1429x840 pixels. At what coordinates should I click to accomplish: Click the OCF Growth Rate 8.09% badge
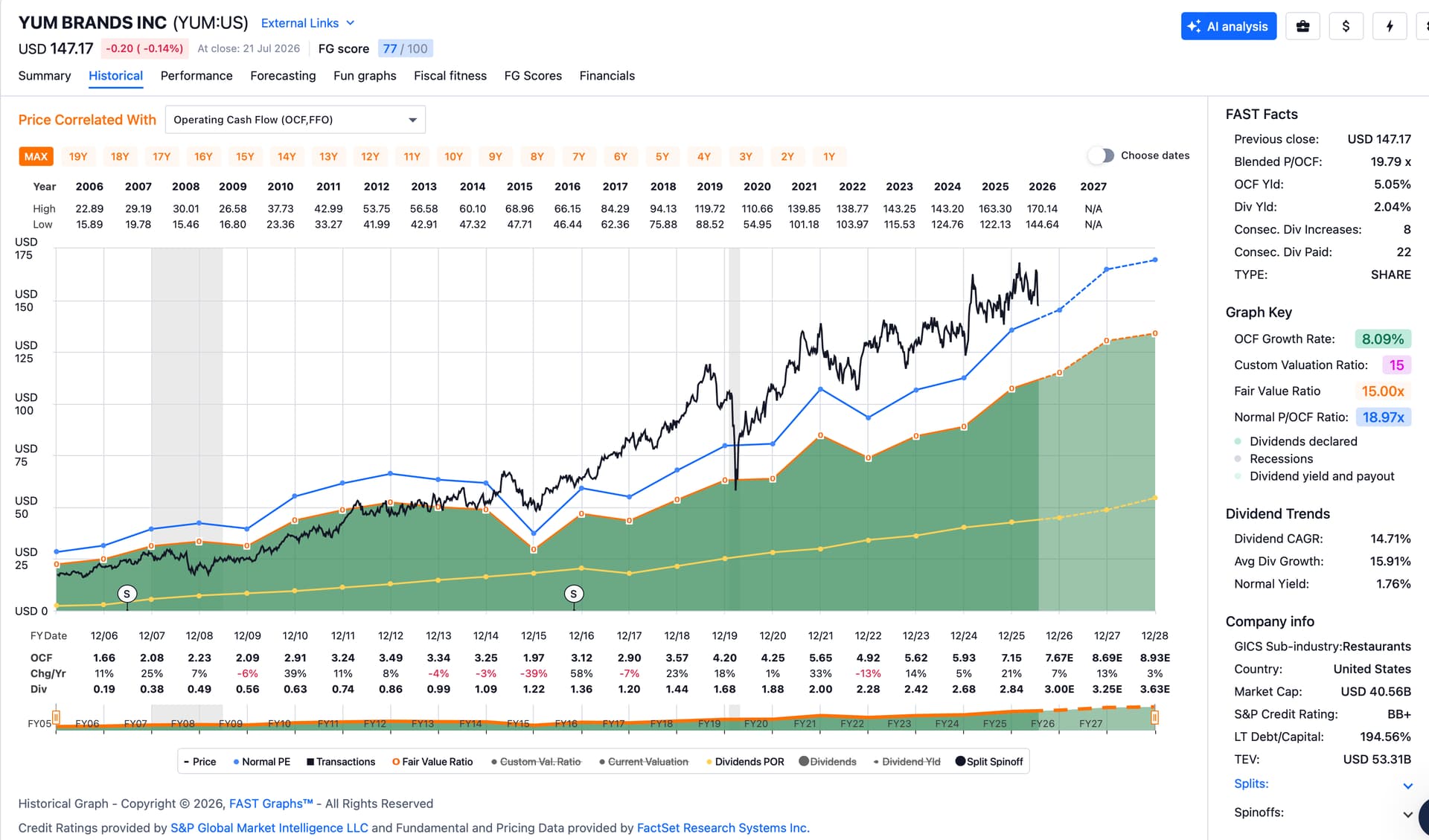click(1383, 339)
